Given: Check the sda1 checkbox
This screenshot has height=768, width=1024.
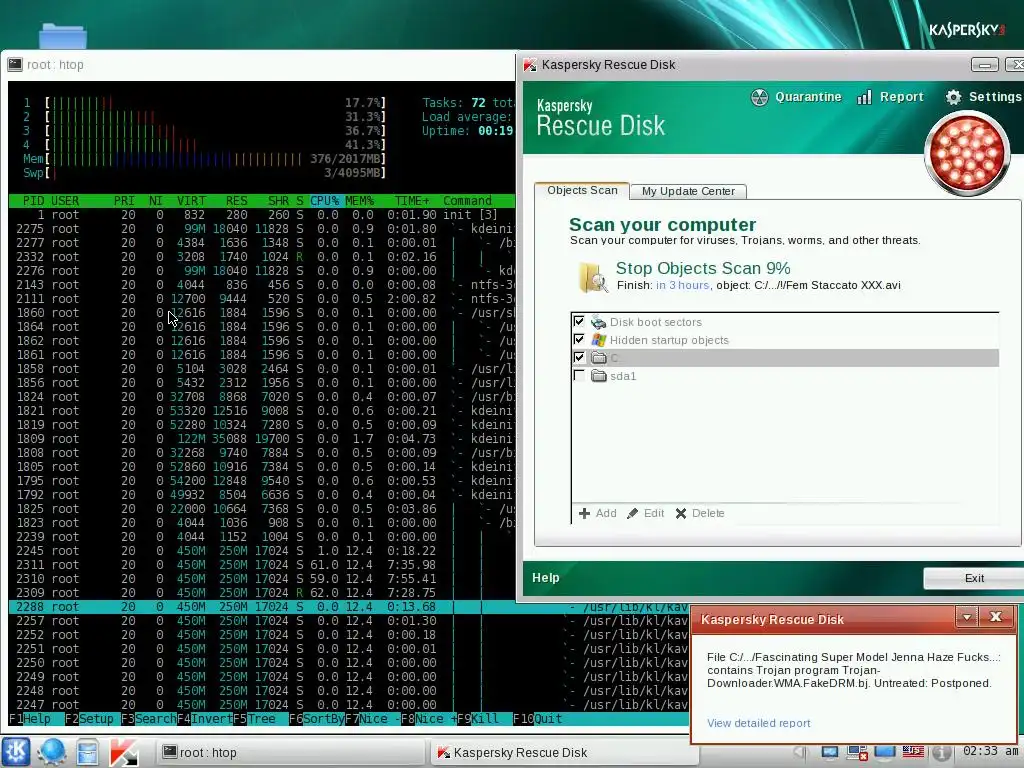Looking at the screenshot, I should point(579,375).
